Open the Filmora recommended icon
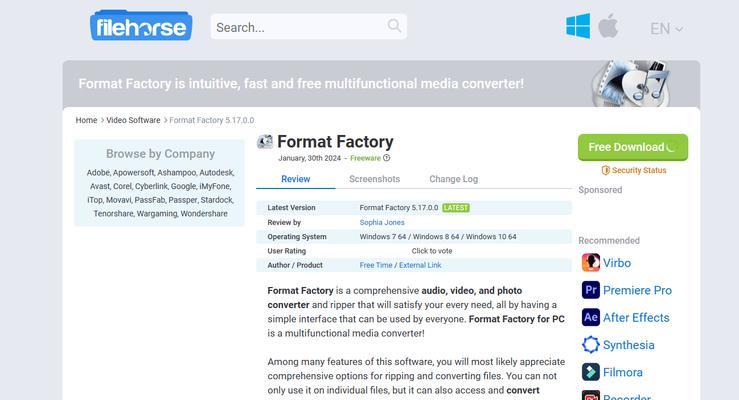The width and height of the screenshot is (739, 400). (x=591, y=372)
